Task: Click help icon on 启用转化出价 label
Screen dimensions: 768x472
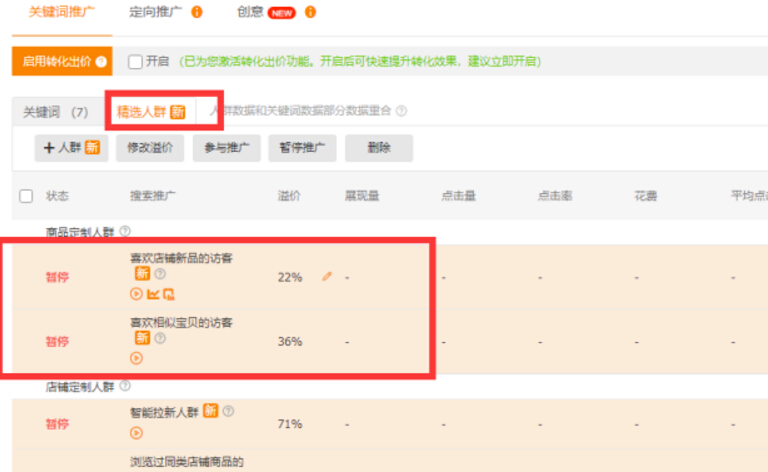Action: [x=101, y=62]
